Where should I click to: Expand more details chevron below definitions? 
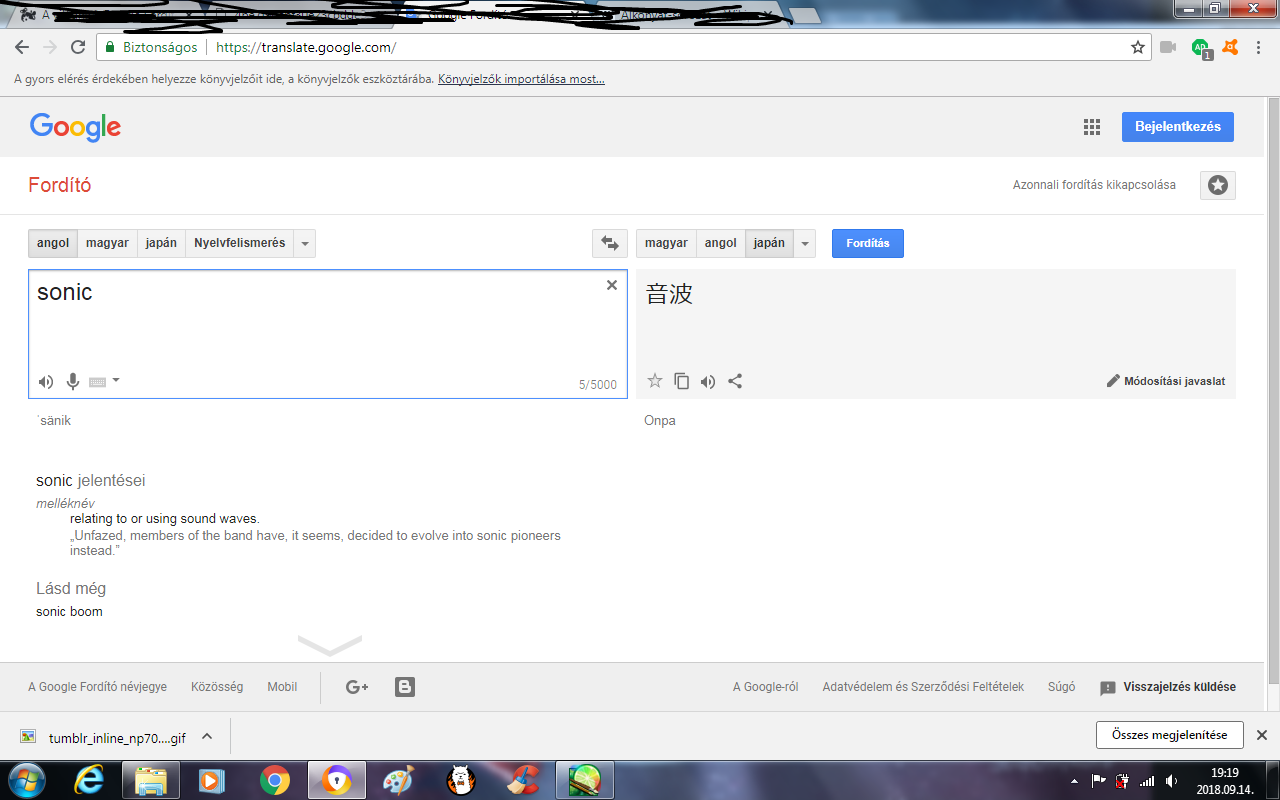coord(330,645)
